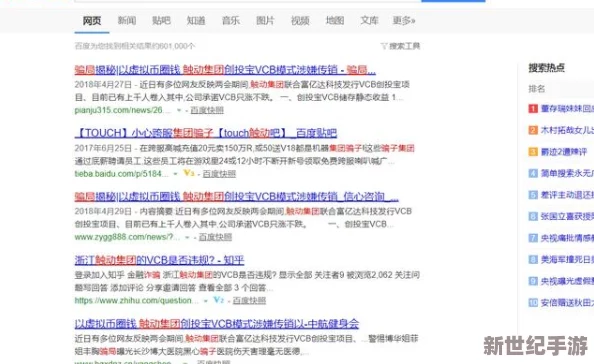Open 【TOUCH】小心跨服集团骗子 百度贴吧 result
The height and width of the screenshot is (364, 594).
click(x=206, y=133)
